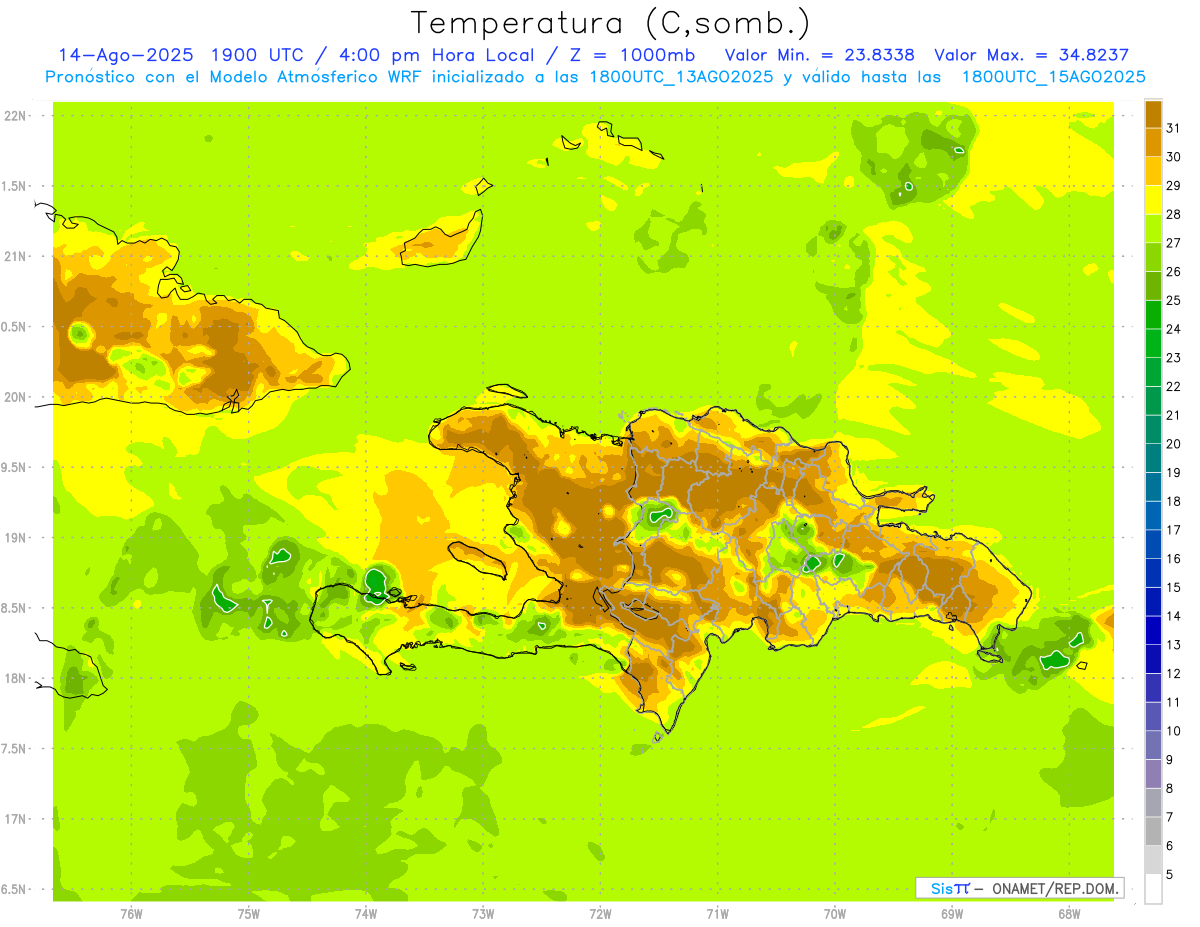Click the 'Valor Min. = 23.8338' text
The width and height of the screenshot is (1200, 927).
point(820,55)
